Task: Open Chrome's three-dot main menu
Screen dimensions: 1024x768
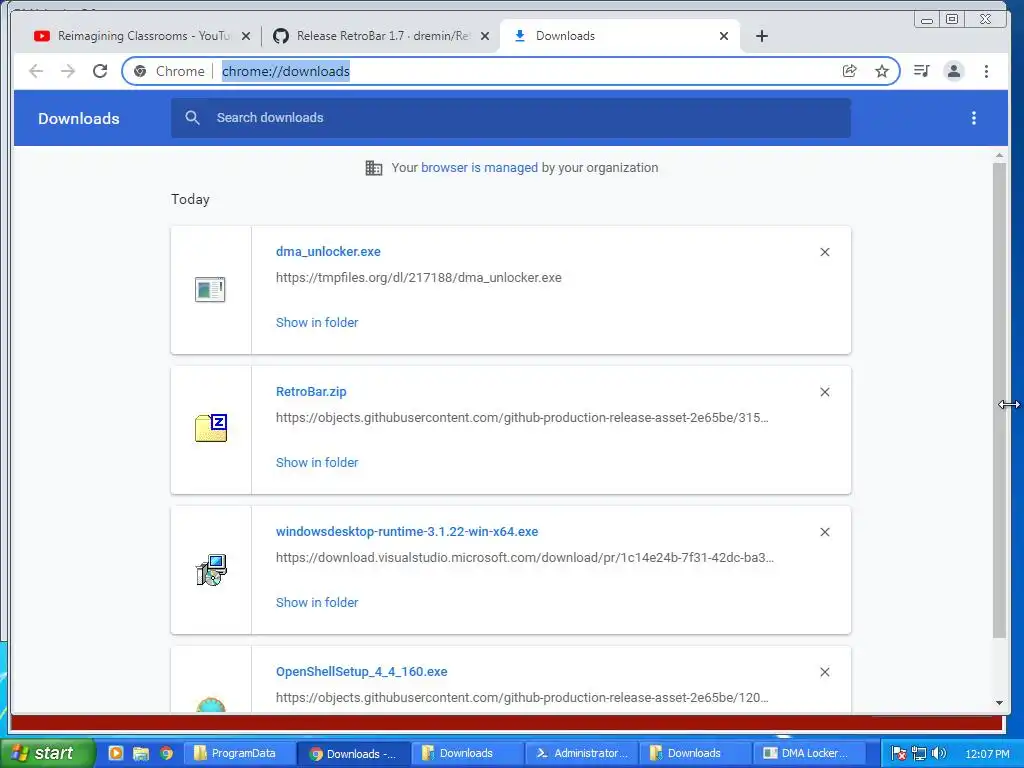Action: 986,71
